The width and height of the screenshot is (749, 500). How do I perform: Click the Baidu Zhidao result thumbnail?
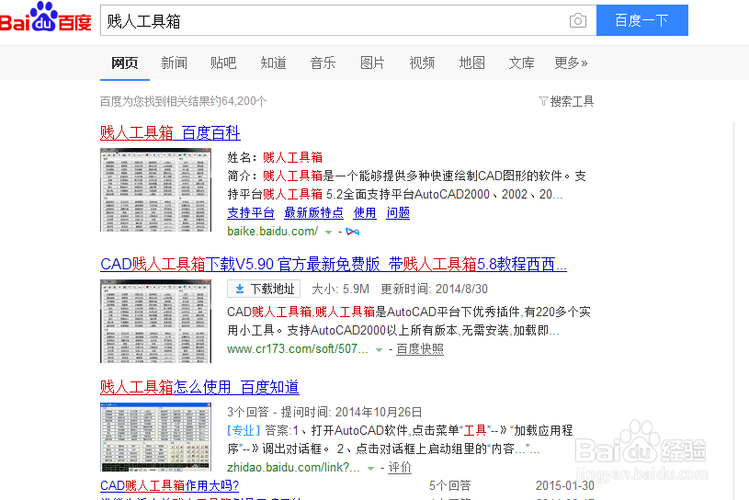point(156,437)
